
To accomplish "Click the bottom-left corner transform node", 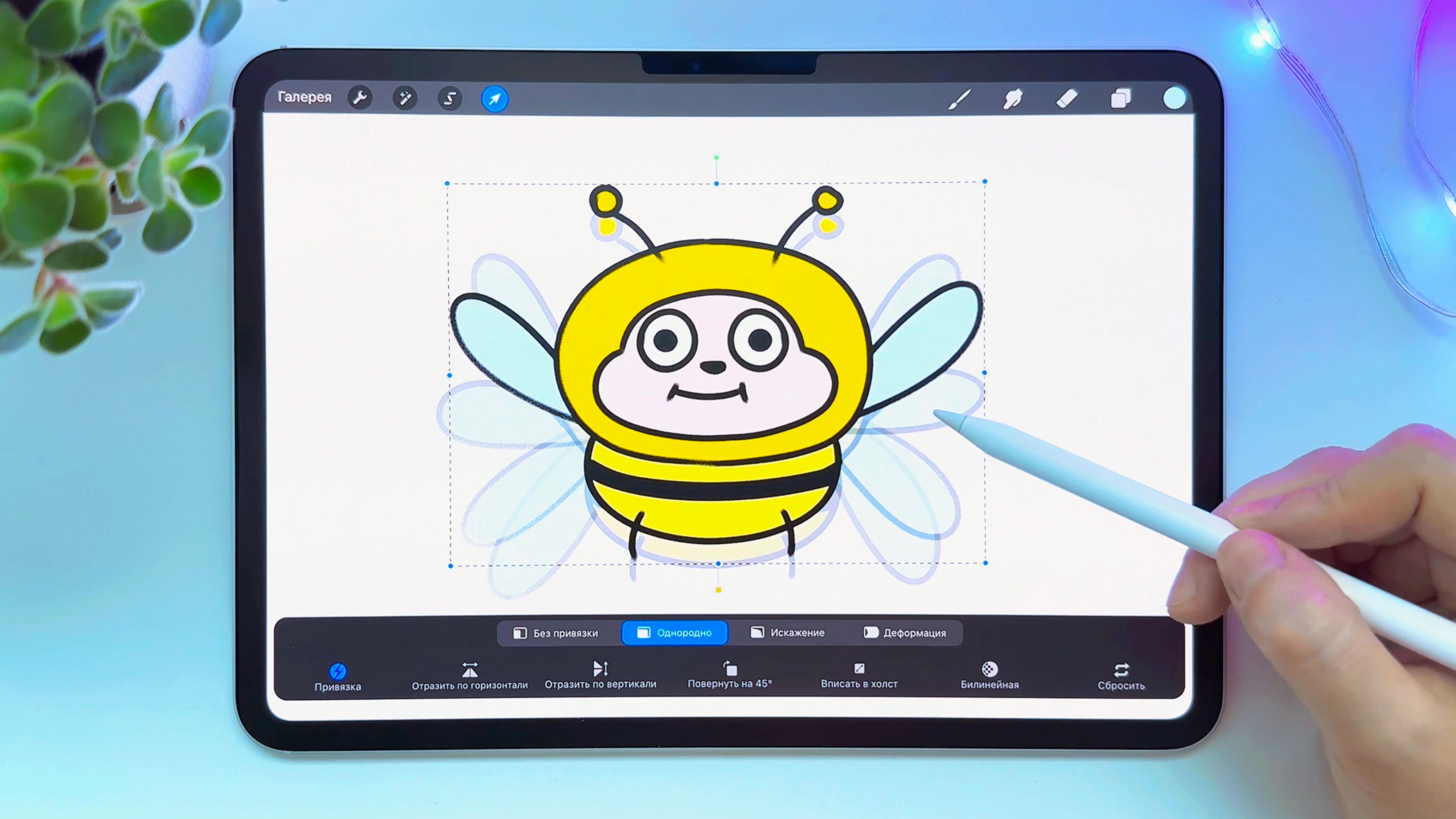I will pyautogui.click(x=451, y=566).
